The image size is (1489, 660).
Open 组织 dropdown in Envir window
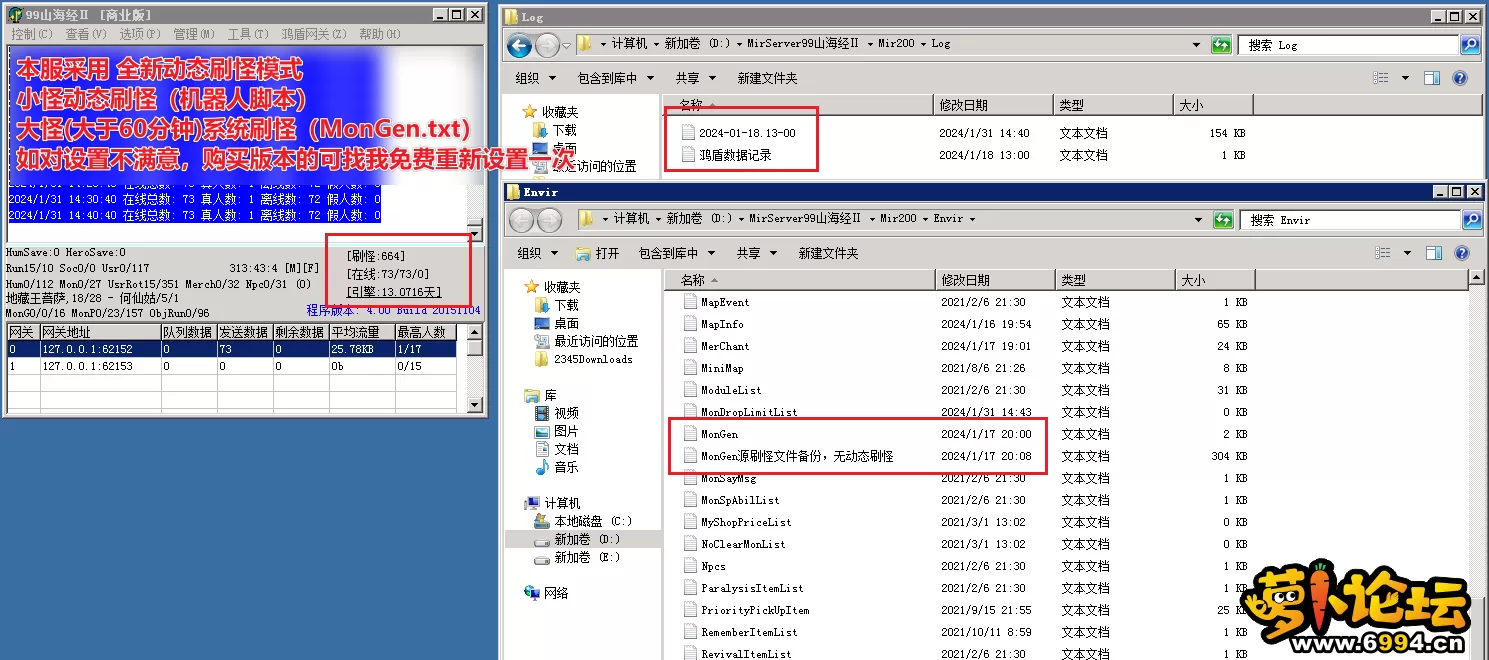coord(536,253)
